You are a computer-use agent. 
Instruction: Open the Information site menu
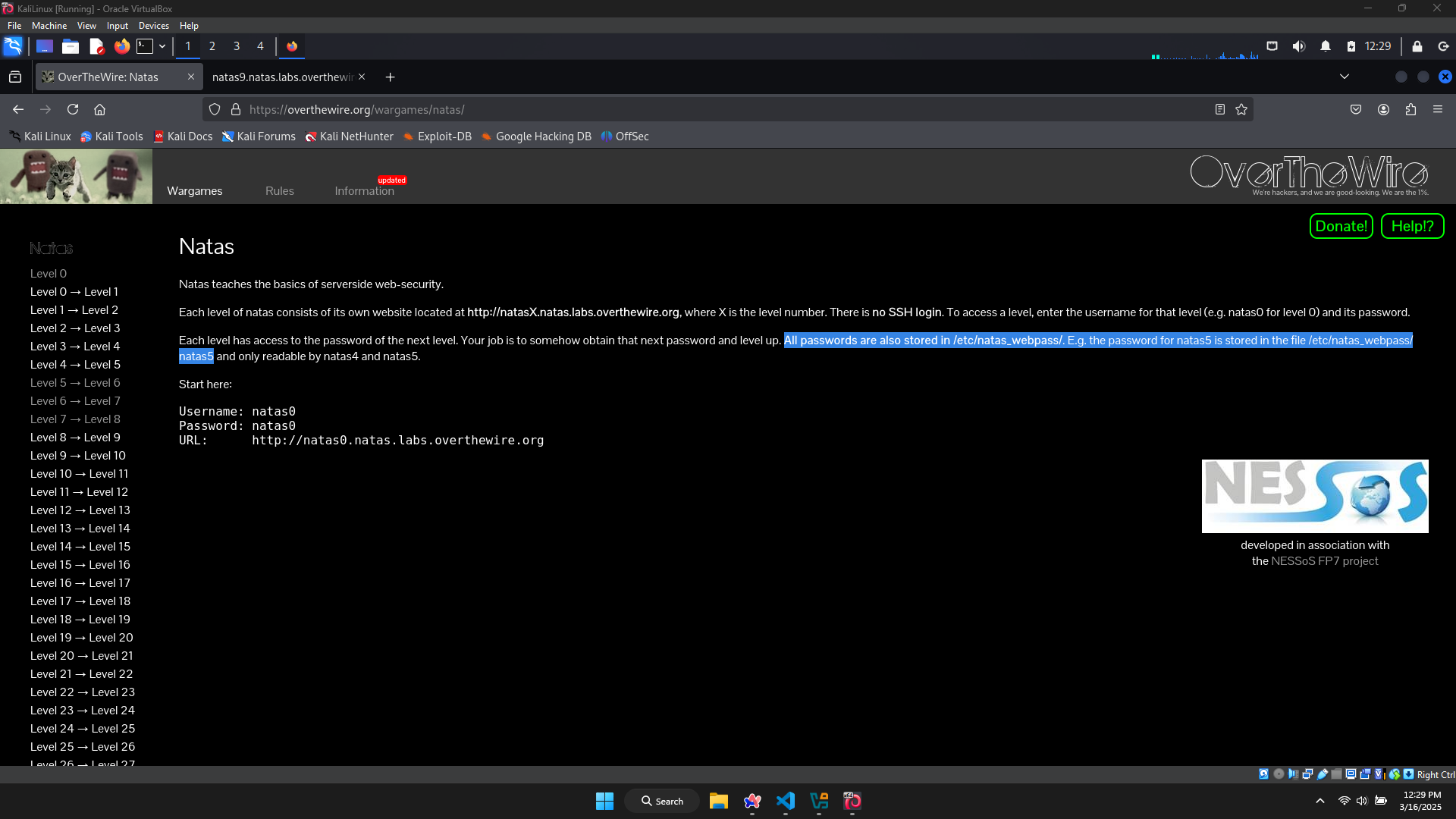click(365, 191)
